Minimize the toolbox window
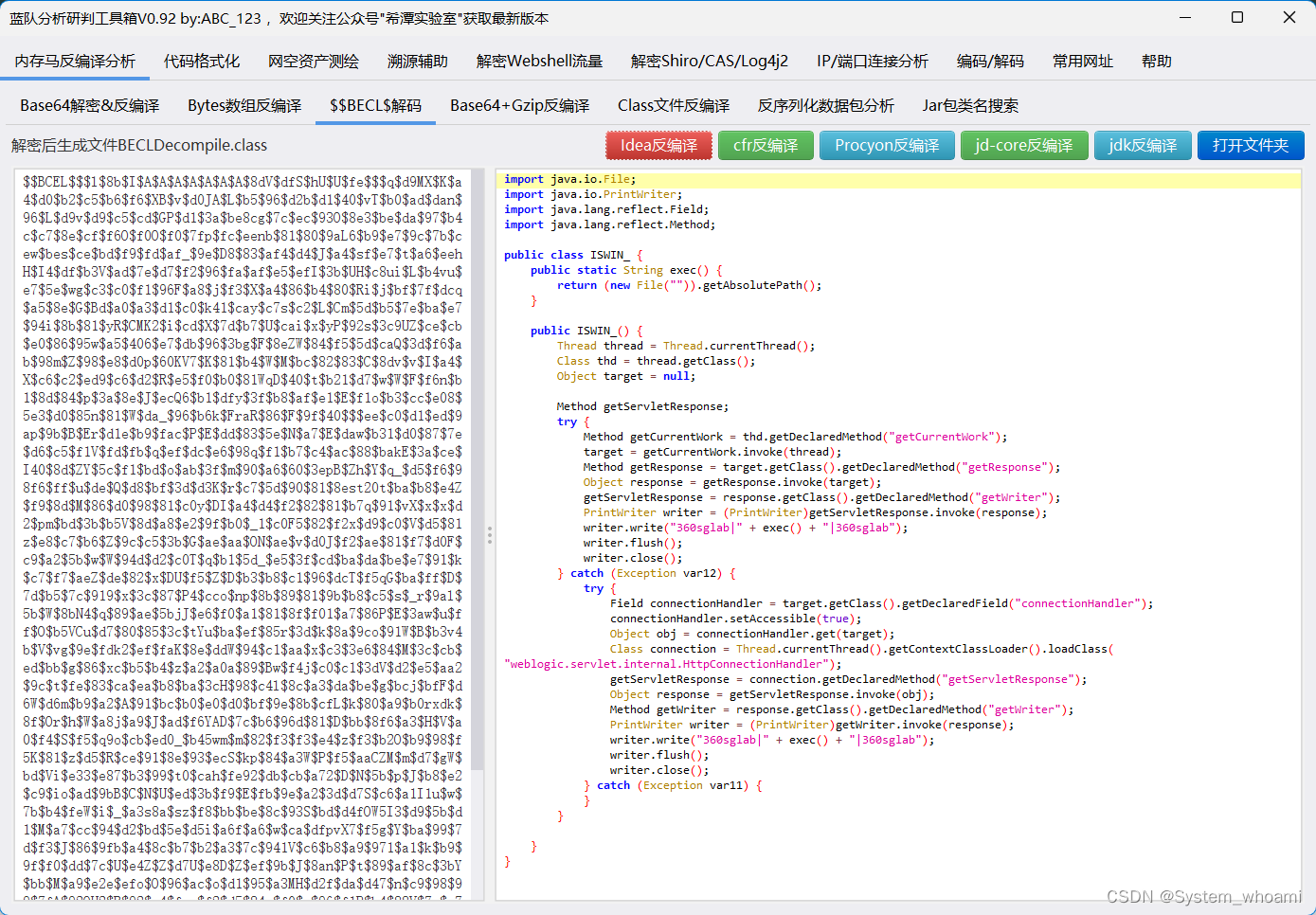The image size is (1316, 915). pyautogui.click(x=1185, y=17)
